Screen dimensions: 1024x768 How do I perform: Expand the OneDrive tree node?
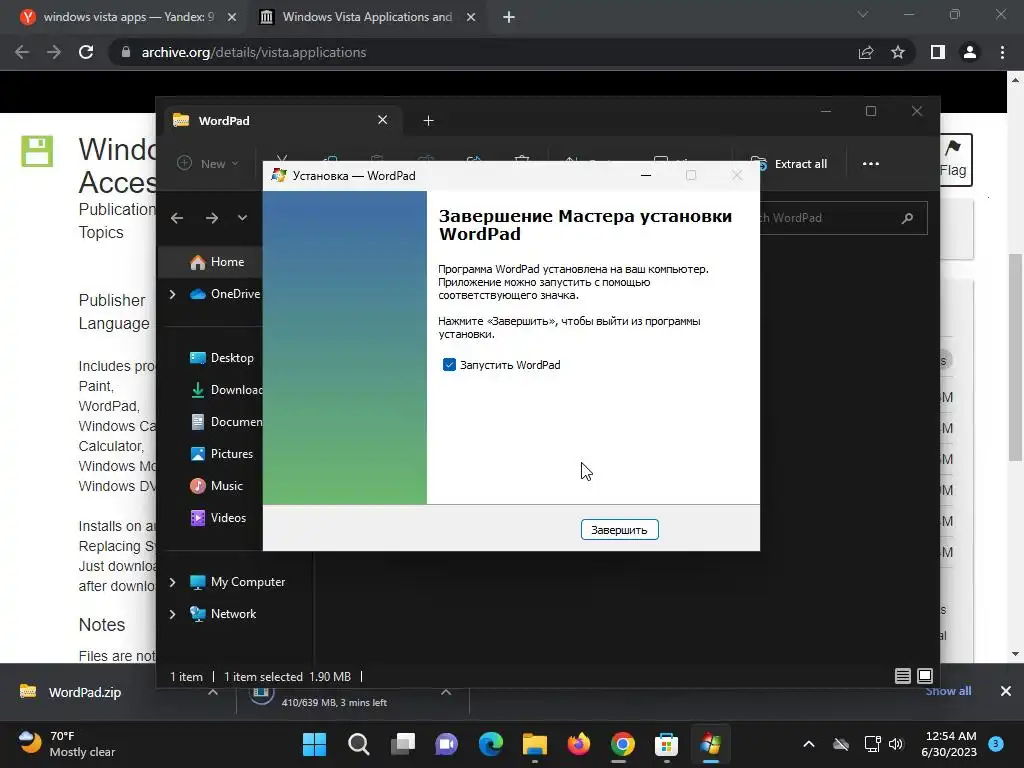(x=172, y=295)
